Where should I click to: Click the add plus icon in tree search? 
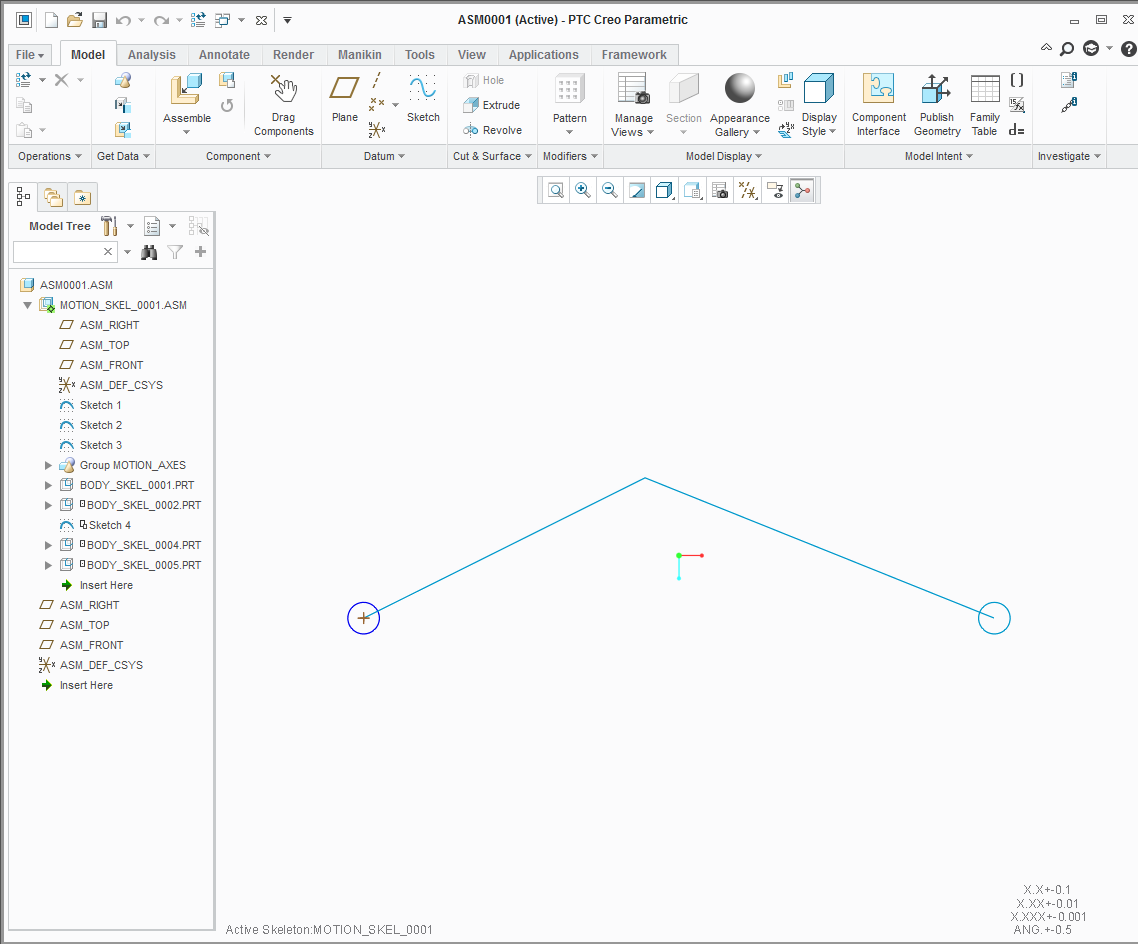click(200, 252)
